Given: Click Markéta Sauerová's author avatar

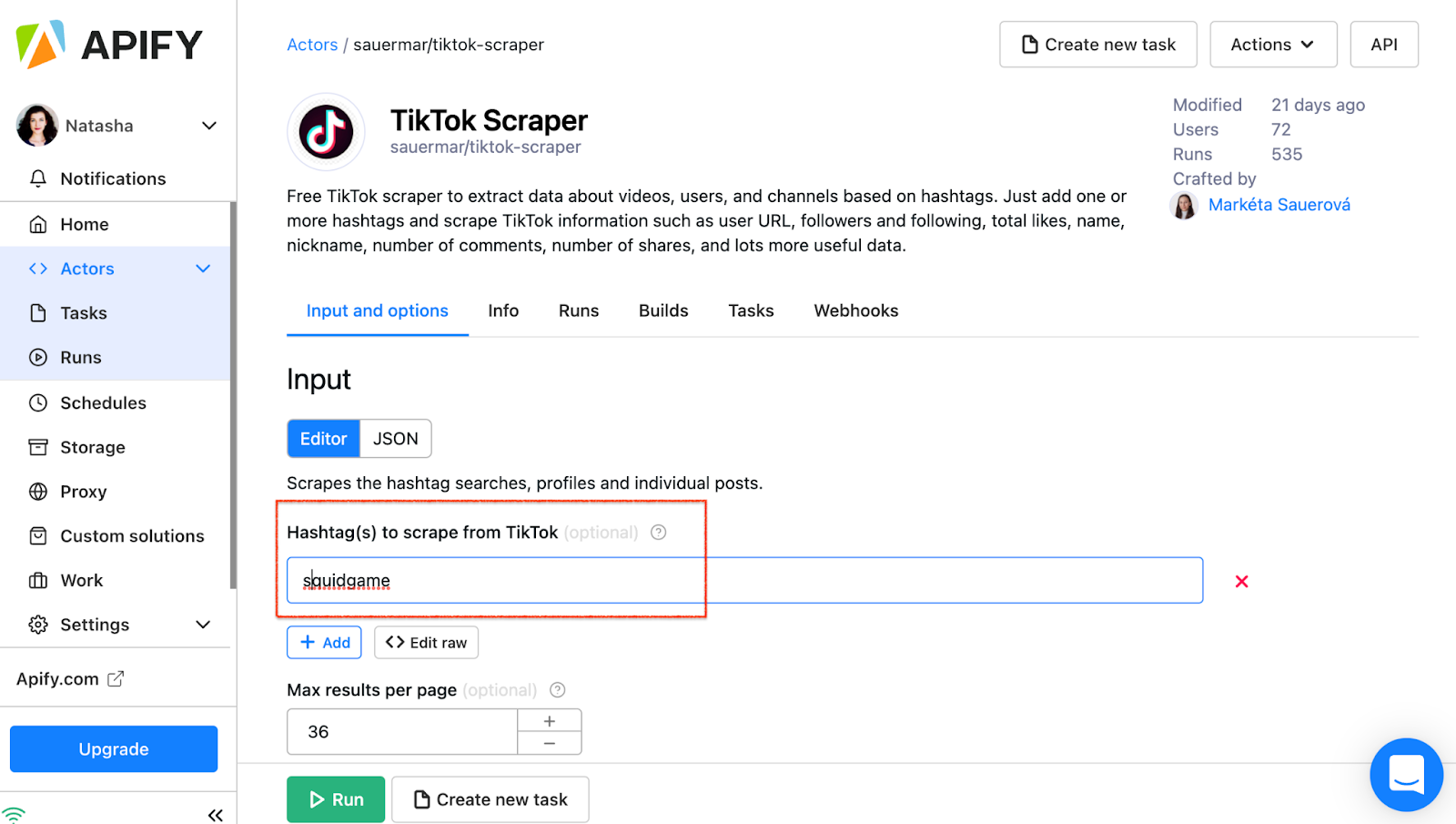Looking at the screenshot, I should point(1184,206).
